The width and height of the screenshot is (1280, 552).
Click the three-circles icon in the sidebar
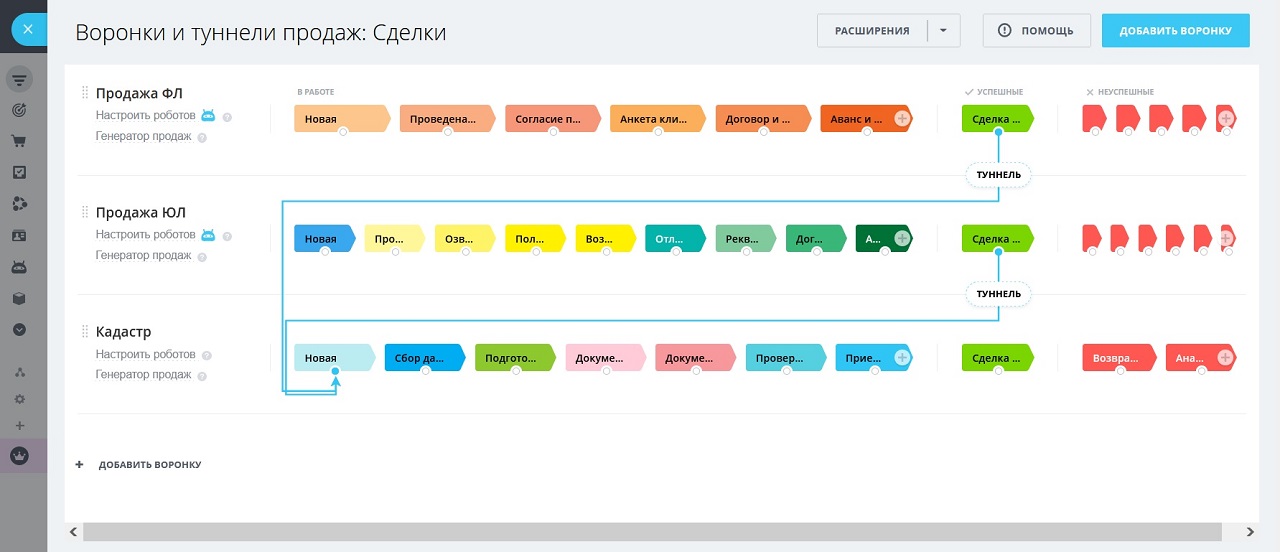[19, 204]
